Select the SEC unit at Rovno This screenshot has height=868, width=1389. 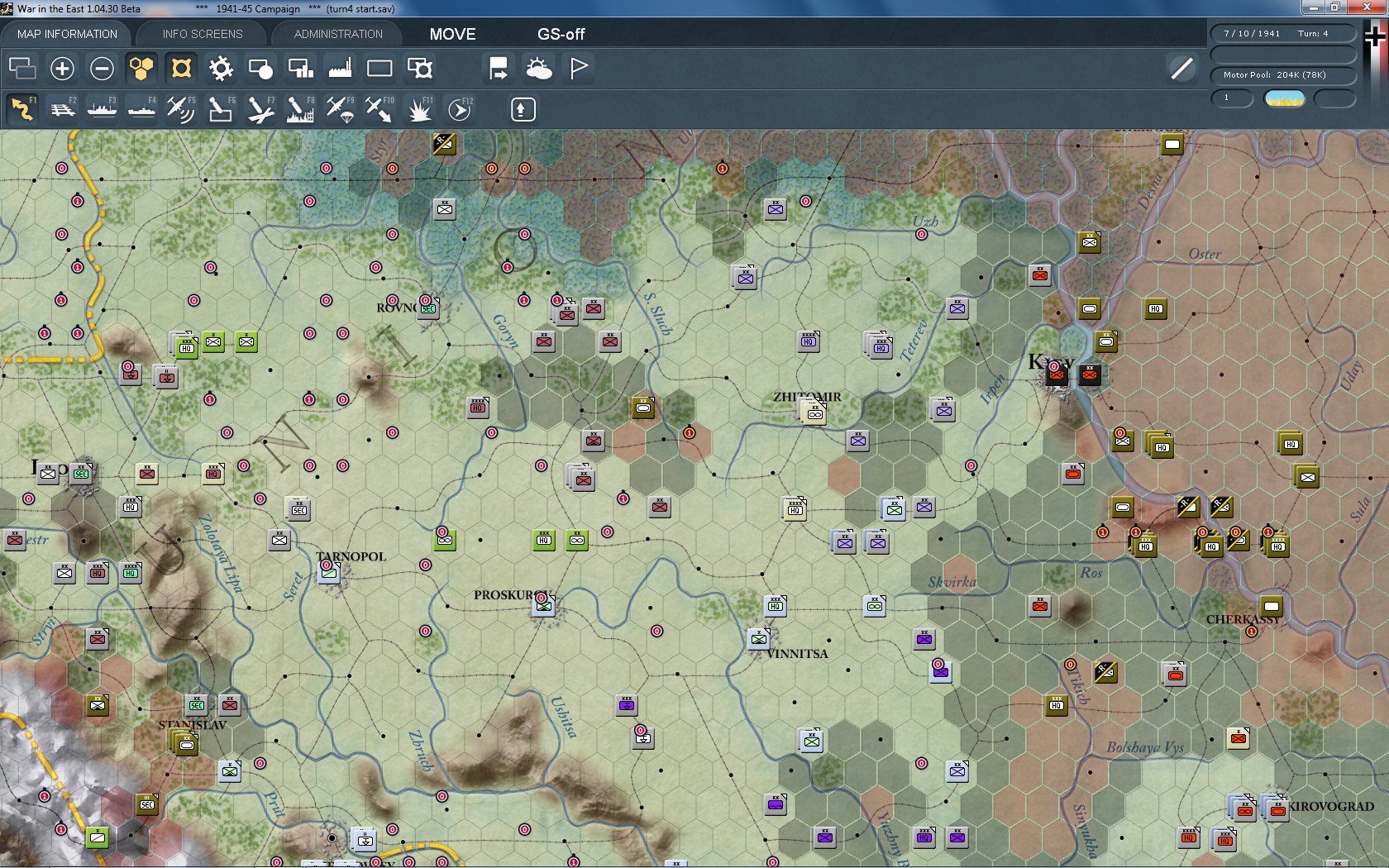(428, 308)
